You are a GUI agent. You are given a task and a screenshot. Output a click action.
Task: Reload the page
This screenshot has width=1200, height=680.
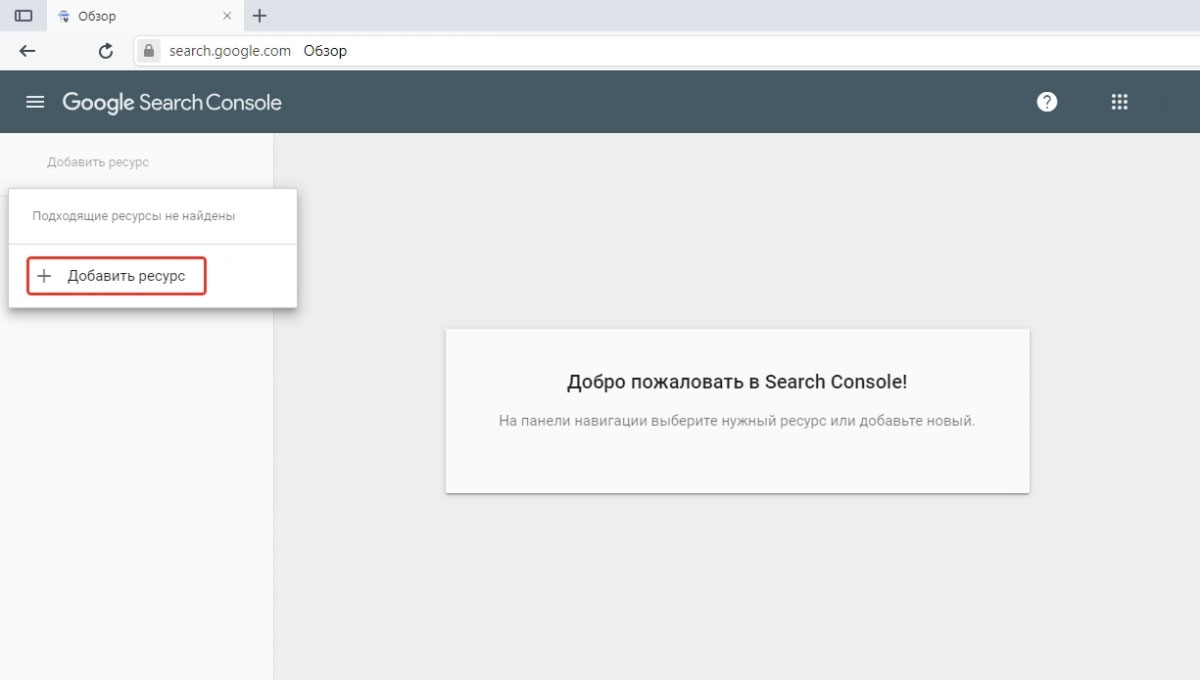(106, 51)
